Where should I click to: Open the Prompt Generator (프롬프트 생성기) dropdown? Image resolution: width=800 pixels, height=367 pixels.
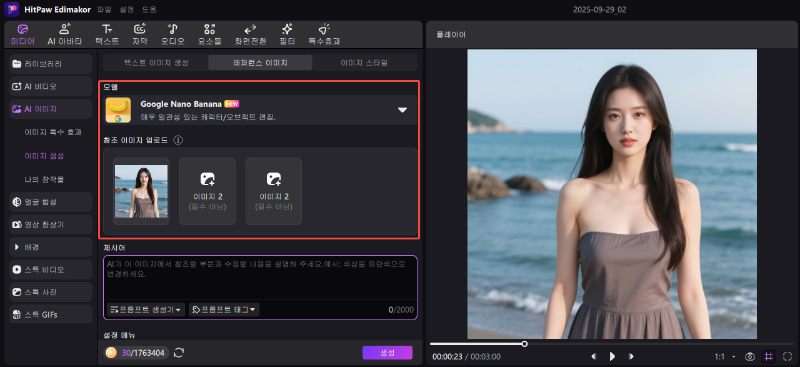(145, 309)
